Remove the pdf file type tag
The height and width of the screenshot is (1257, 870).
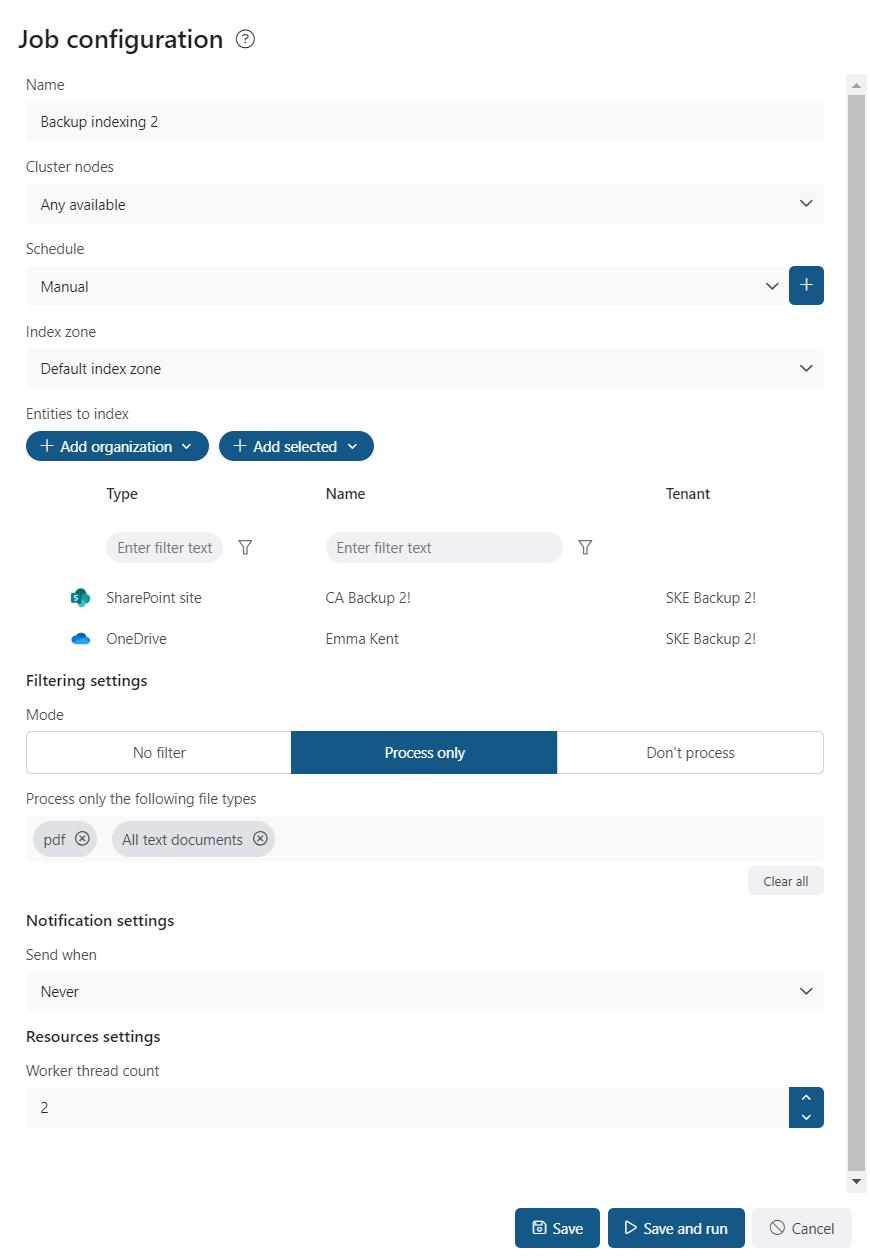pos(83,839)
